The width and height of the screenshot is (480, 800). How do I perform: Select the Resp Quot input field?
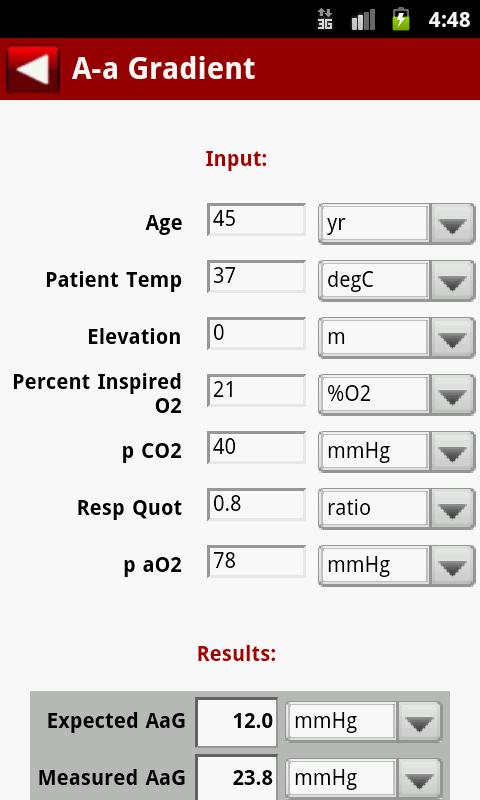click(x=256, y=506)
